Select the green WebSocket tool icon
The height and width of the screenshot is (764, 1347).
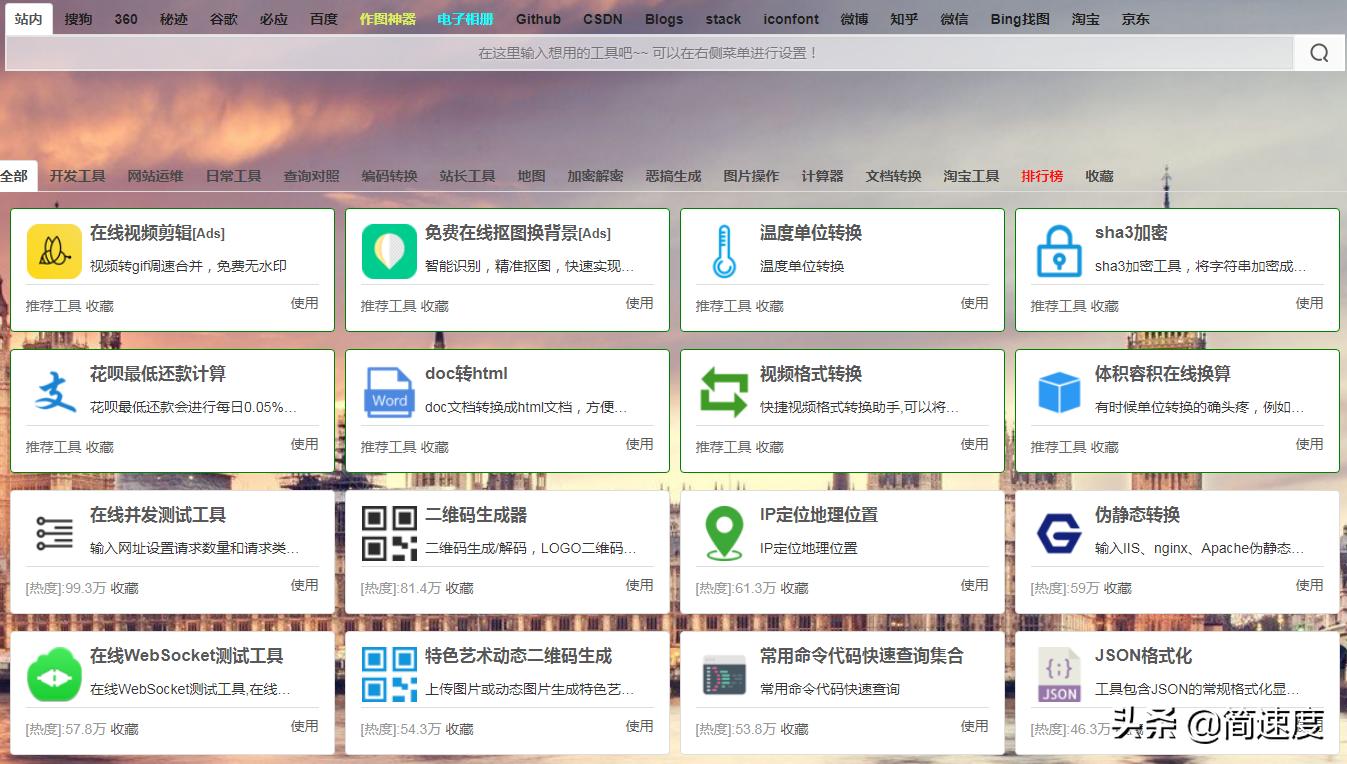(x=54, y=675)
